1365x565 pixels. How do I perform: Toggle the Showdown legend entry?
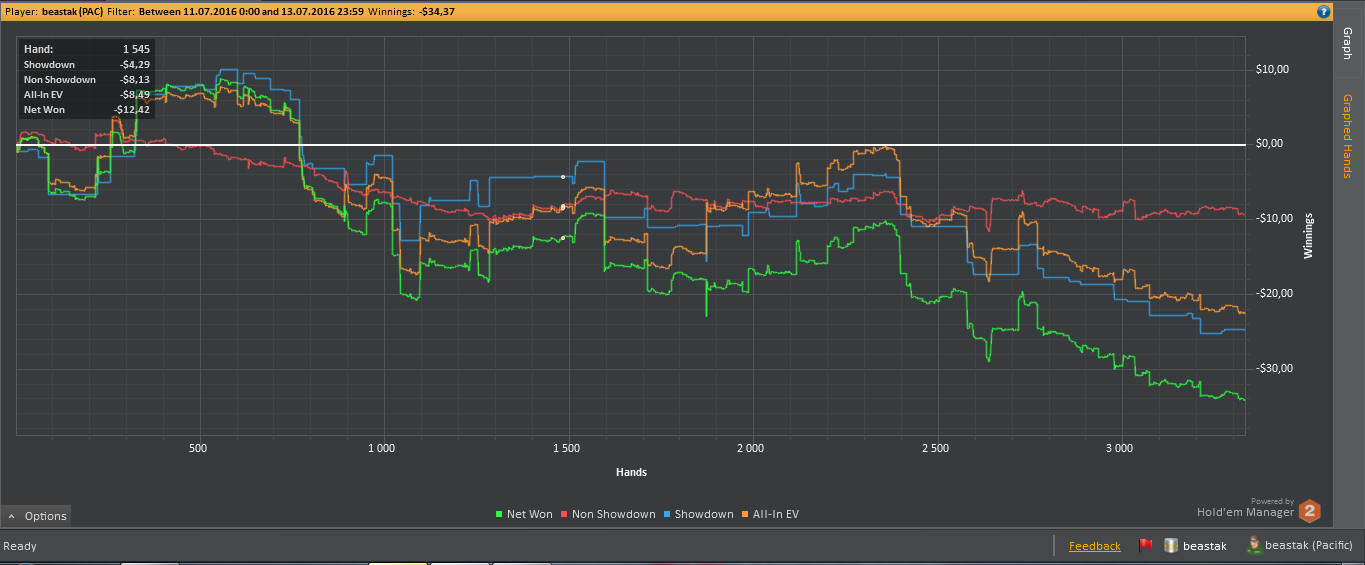point(698,514)
